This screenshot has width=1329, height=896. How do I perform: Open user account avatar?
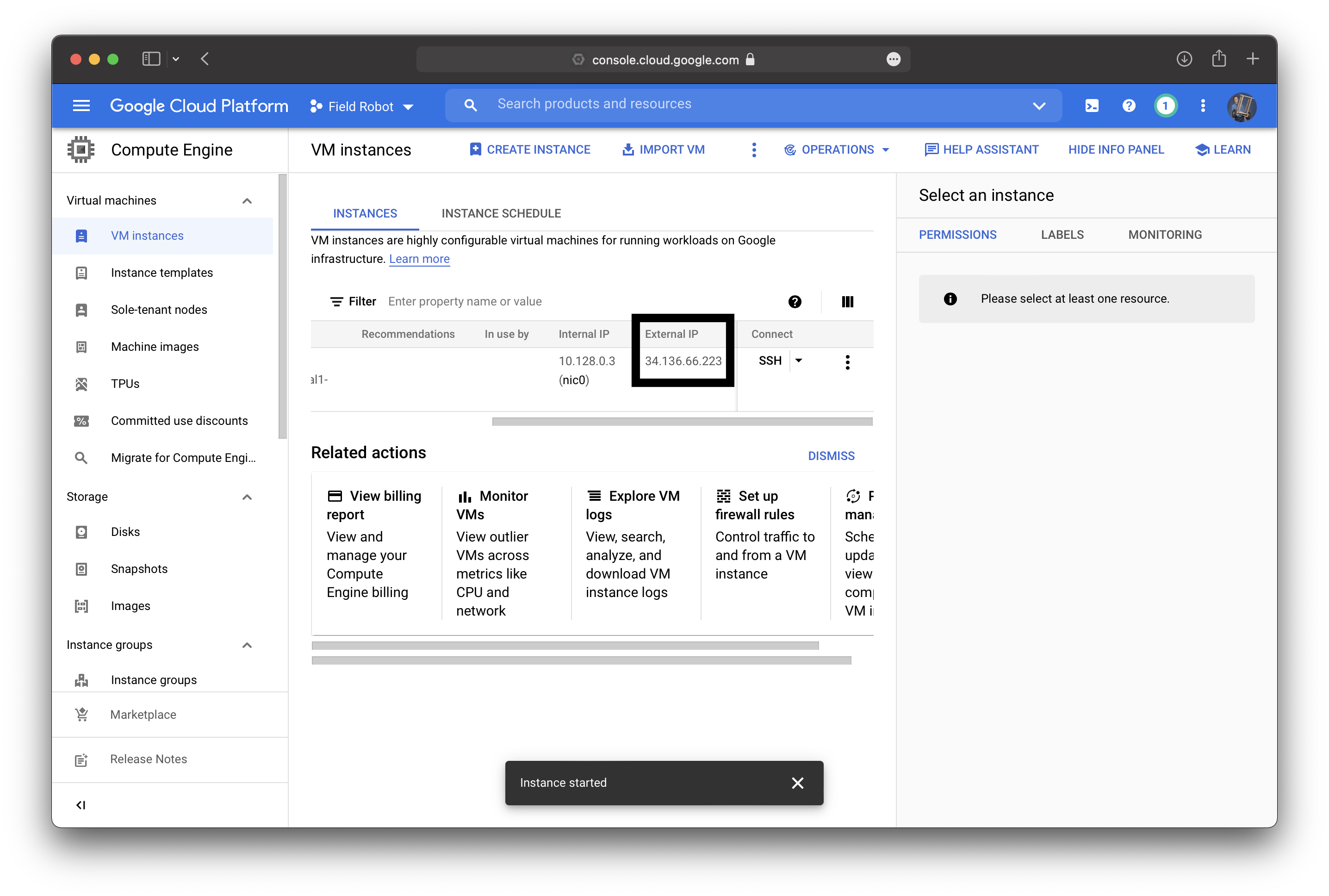(x=1242, y=107)
